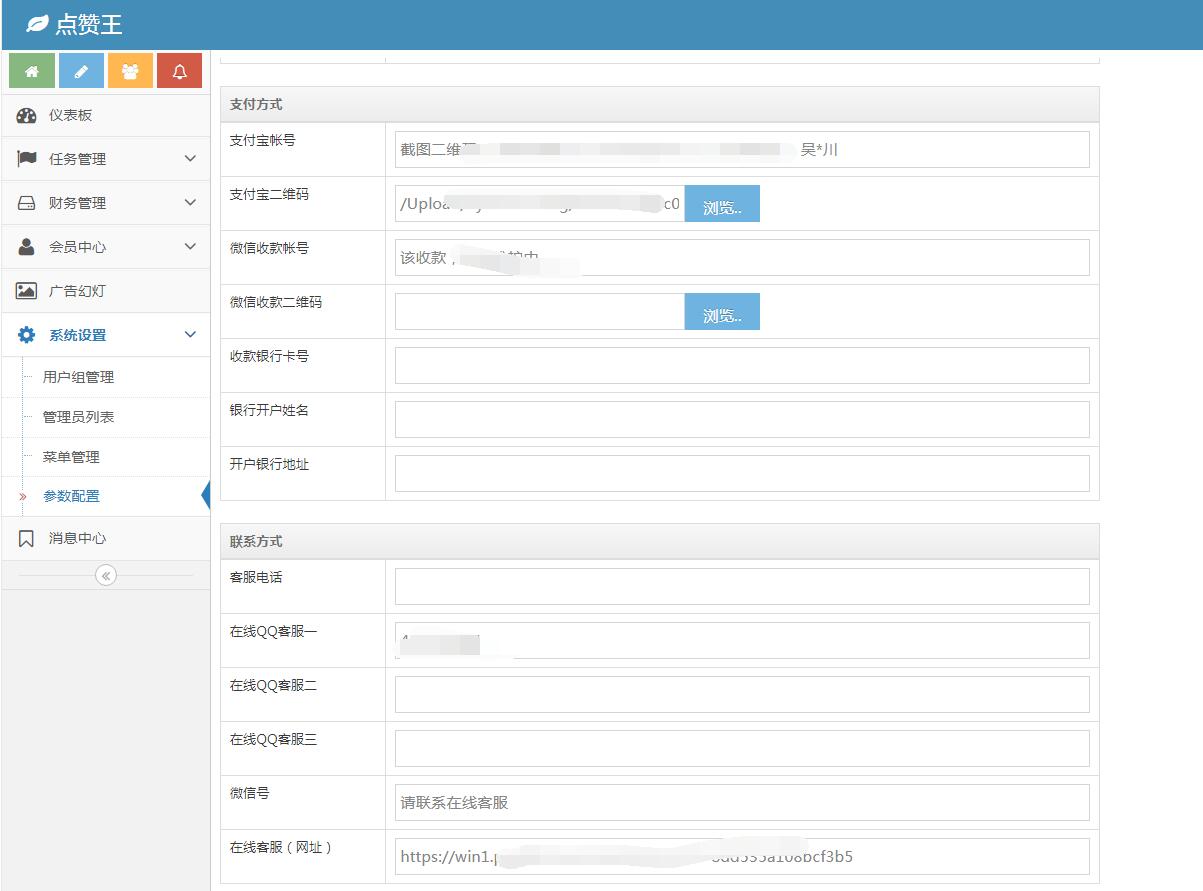The image size is (1203, 891).
Task: Open 用户组管理 submenu item
Action: [78, 377]
